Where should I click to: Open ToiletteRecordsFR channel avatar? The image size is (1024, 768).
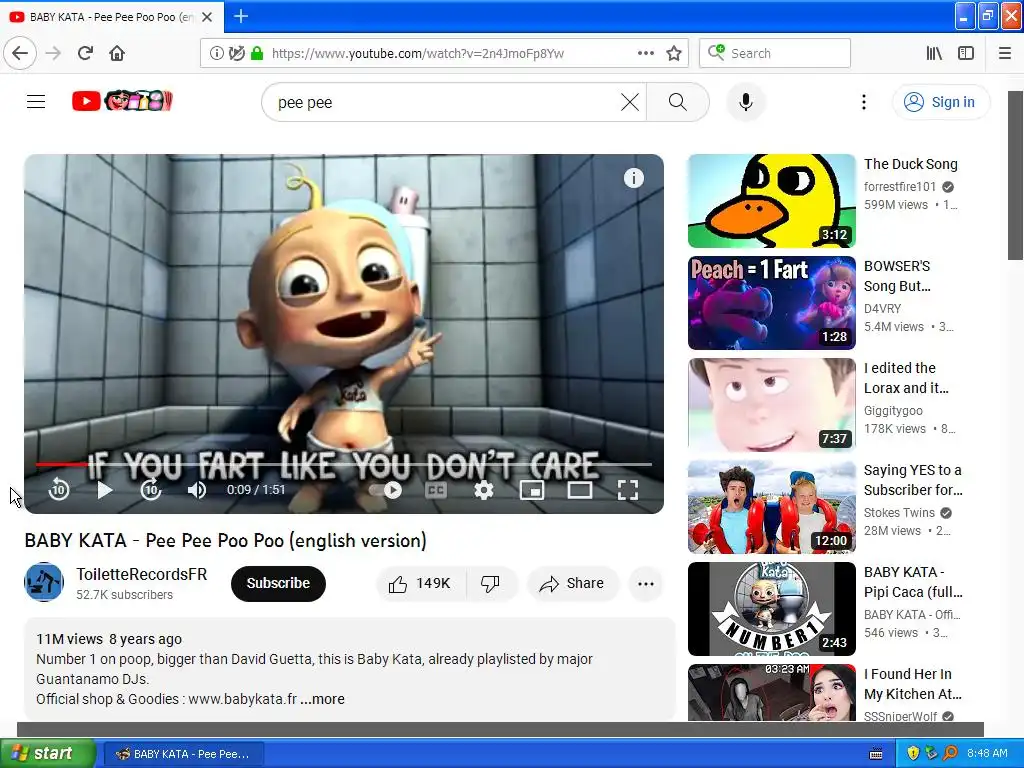[x=44, y=582]
